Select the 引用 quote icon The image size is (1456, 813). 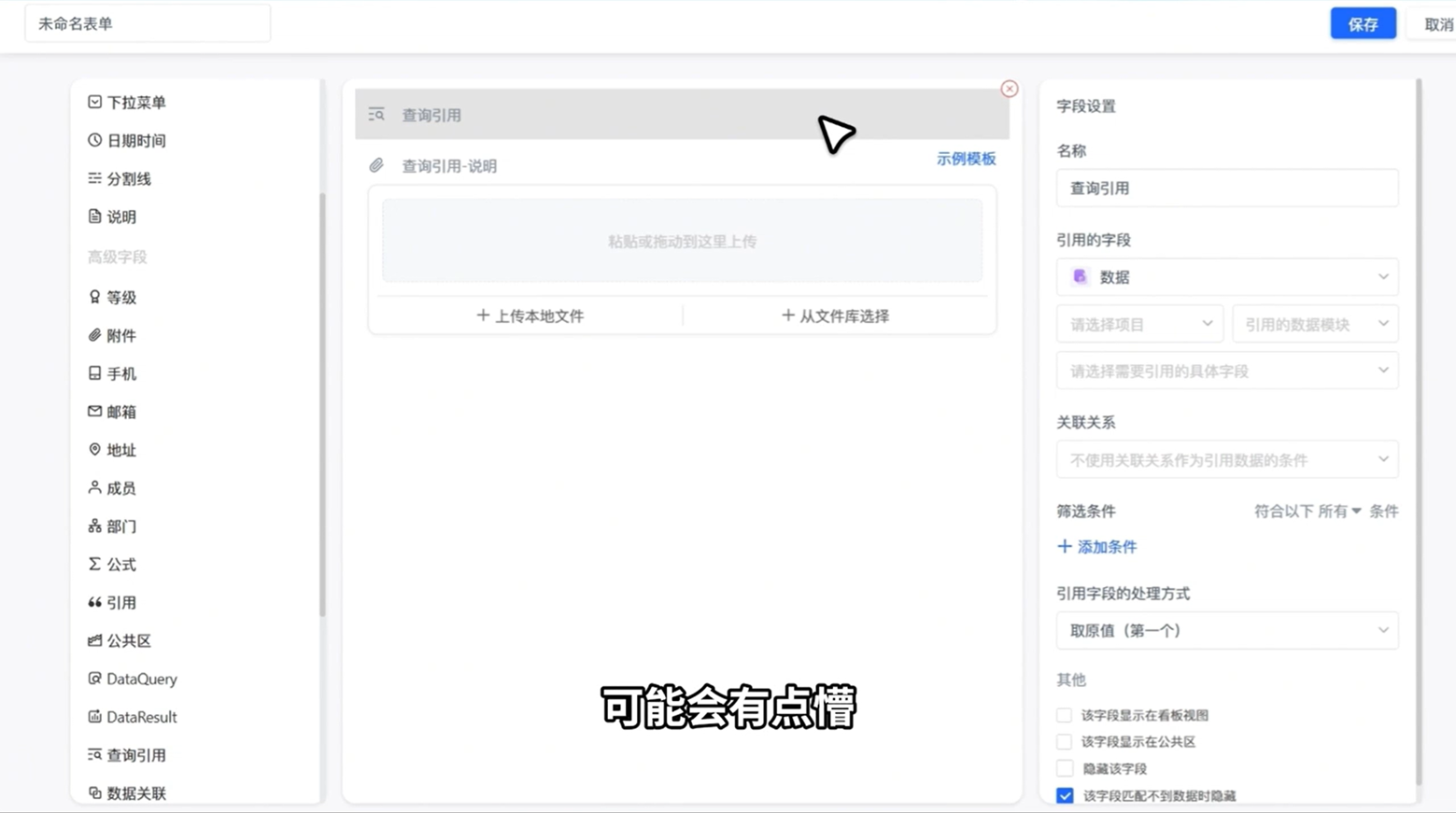pyautogui.click(x=94, y=603)
